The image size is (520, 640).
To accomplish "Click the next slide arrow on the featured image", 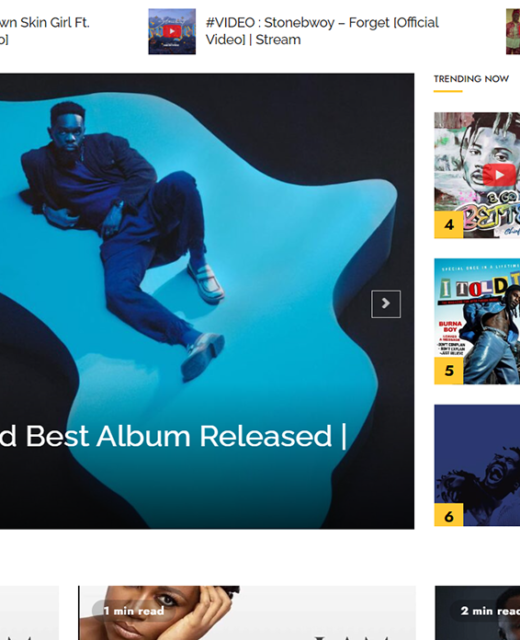I will tap(386, 304).
